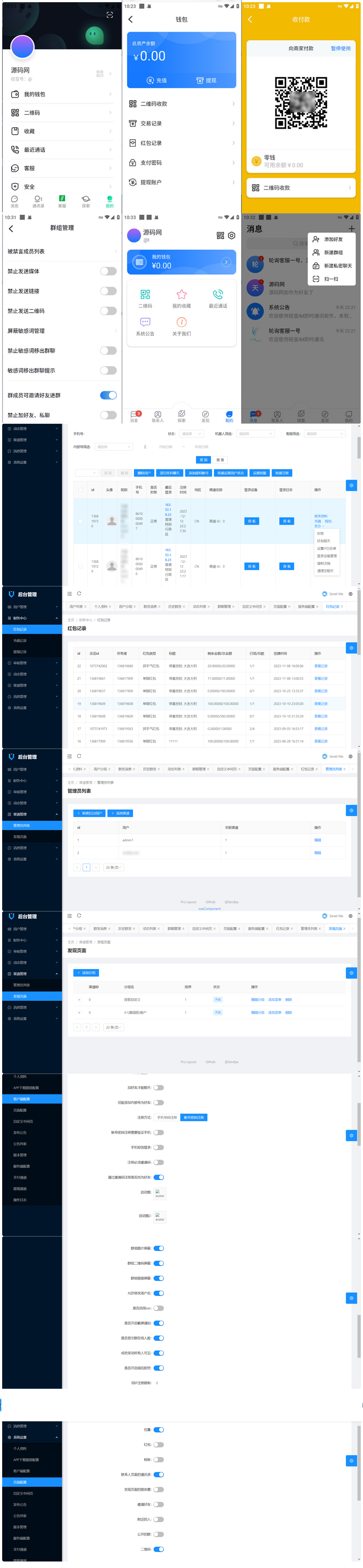The width and height of the screenshot is (363, 1568).
Task: Go back from 群组管理 using arrow
Action: coord(11,229)
